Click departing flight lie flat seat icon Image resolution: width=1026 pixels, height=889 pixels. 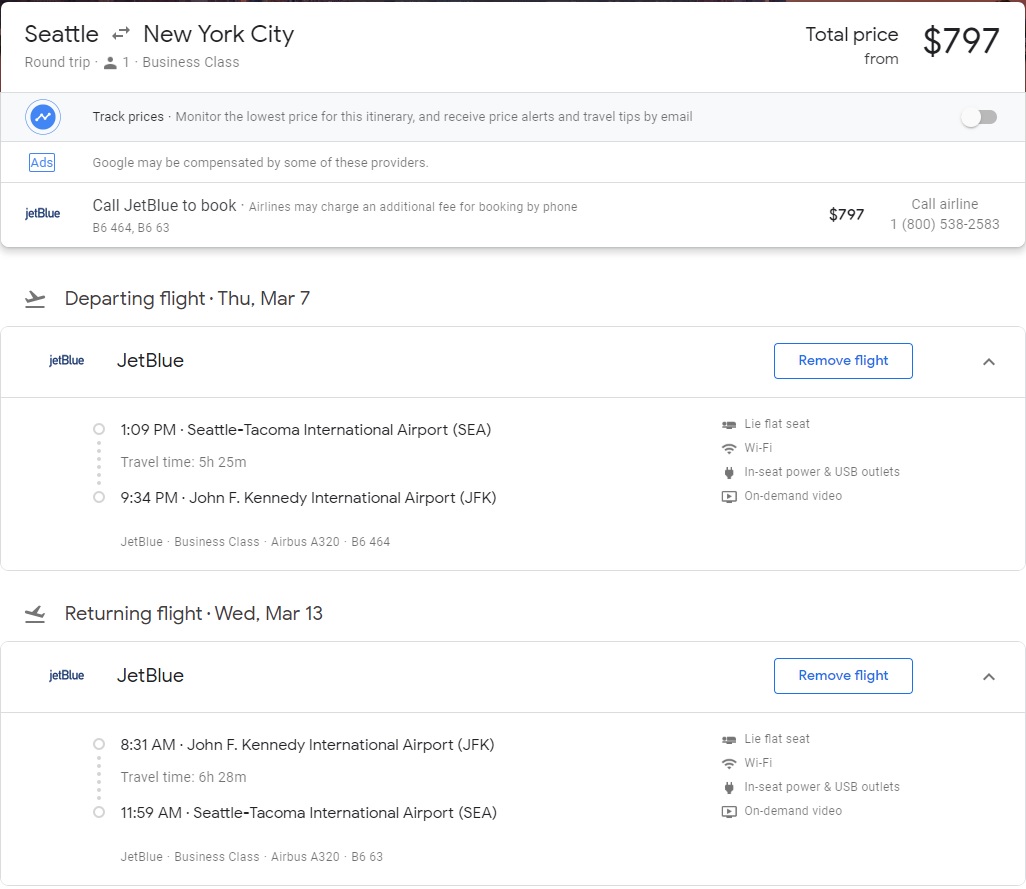[729, 424]
